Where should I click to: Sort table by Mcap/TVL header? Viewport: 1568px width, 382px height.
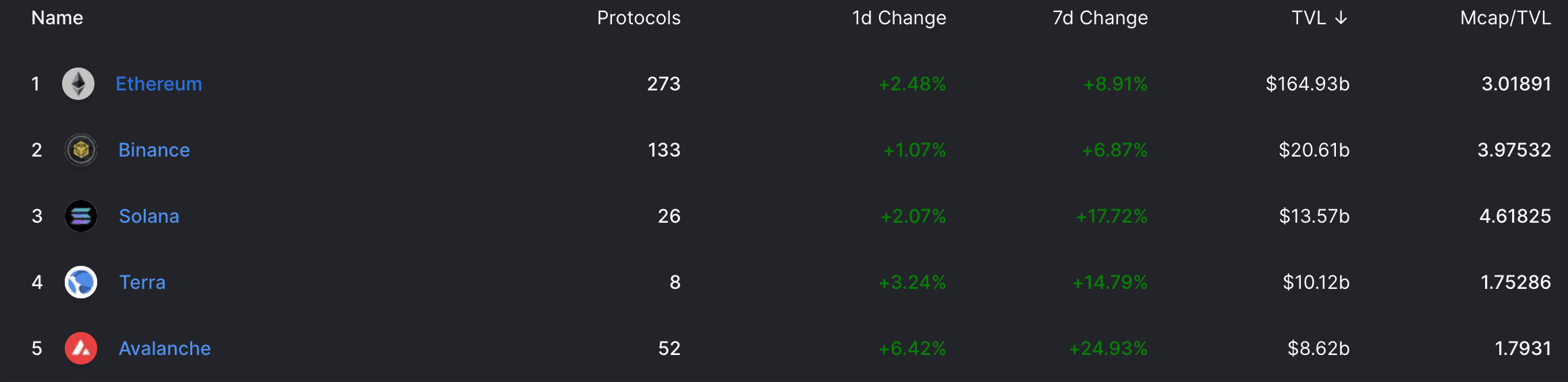click(1505, 18)
